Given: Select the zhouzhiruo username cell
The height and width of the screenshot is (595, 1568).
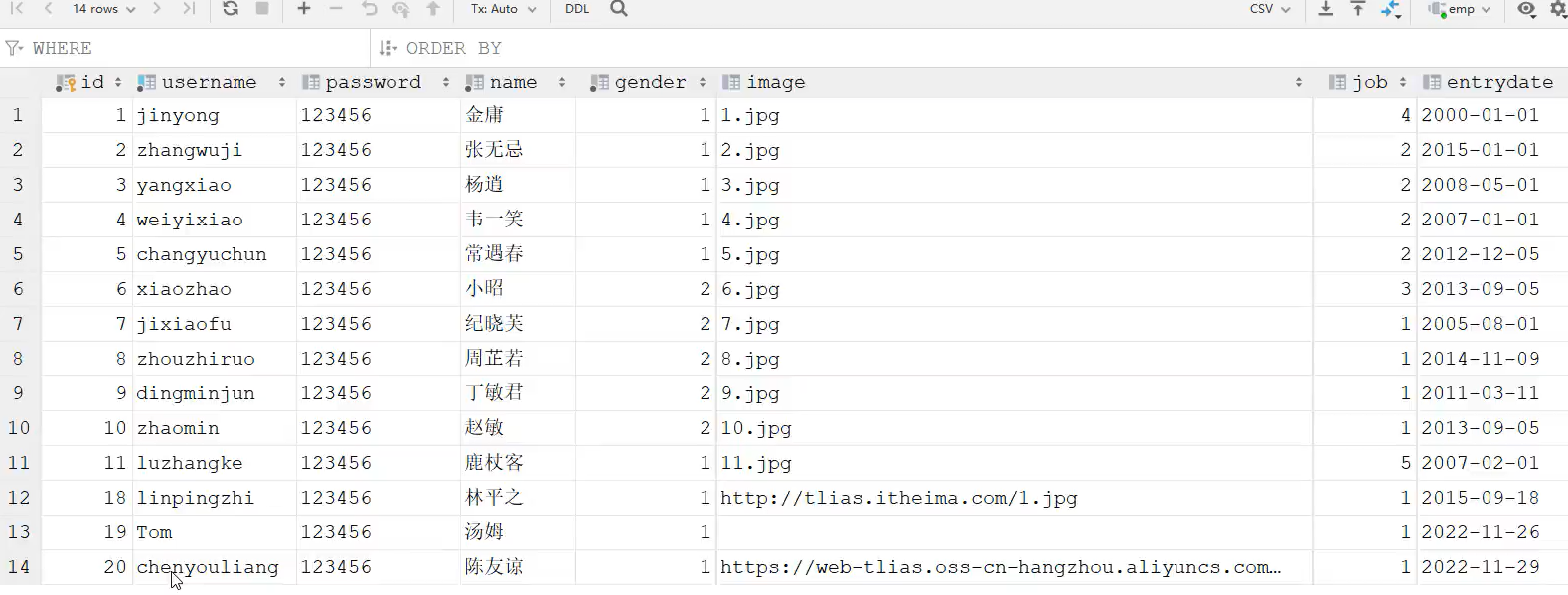Looking at the screenshot, I should [x=215, y=359].
